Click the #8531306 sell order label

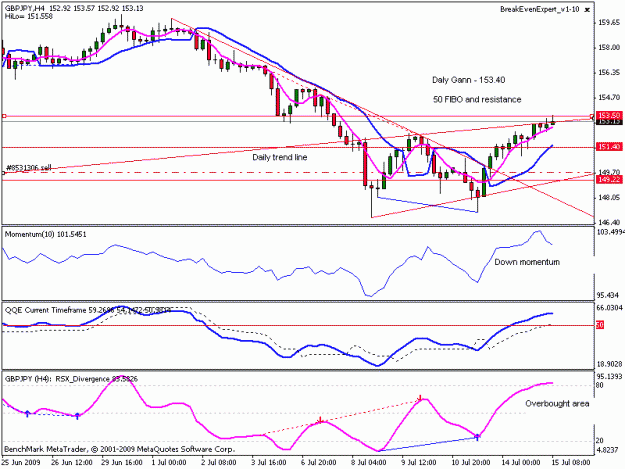(x=29, y=168)
